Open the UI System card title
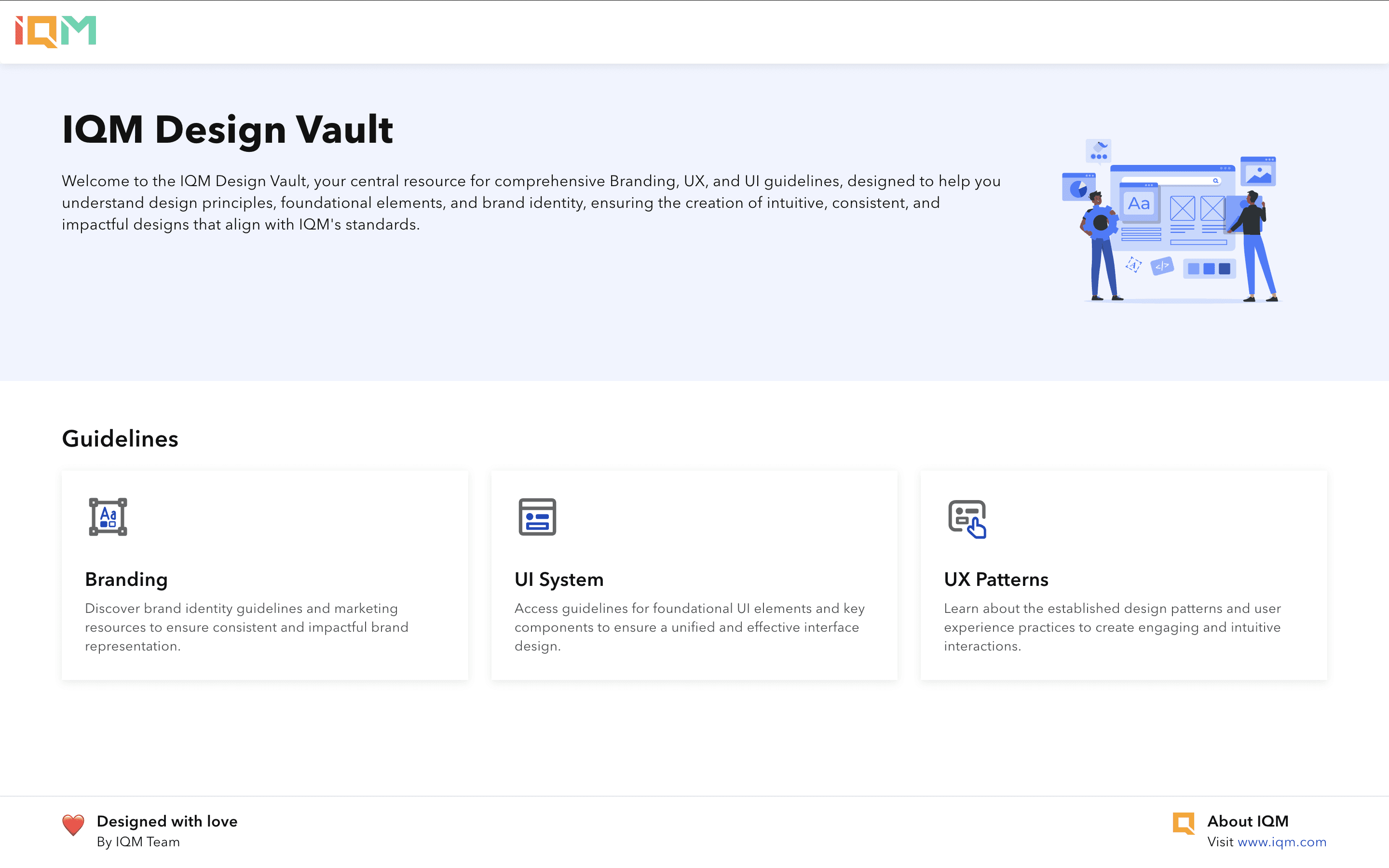Image resolution: width=1389 pixels, height=868 pixels. (558, 579)
